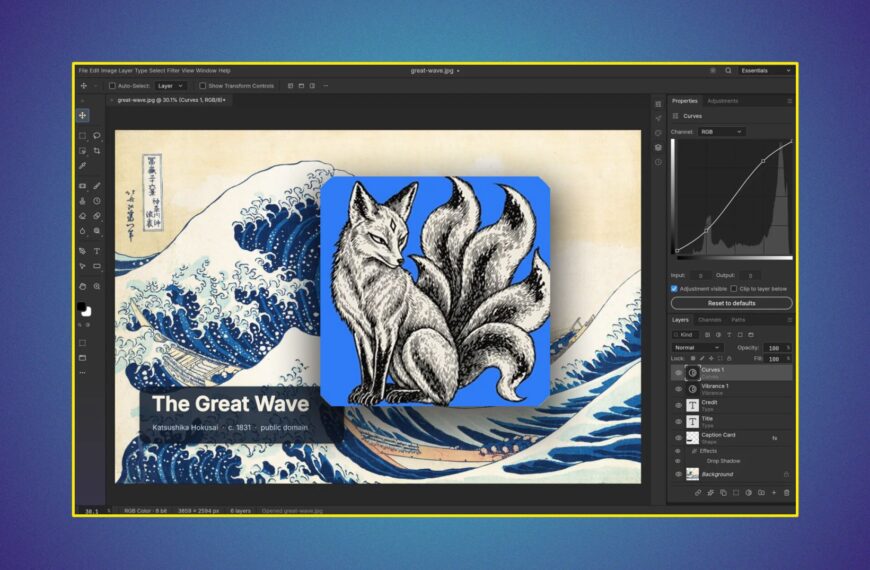Enable Show Transform Controls checkbox
This screenshot has width=870, height=570.
click(203, 86)
